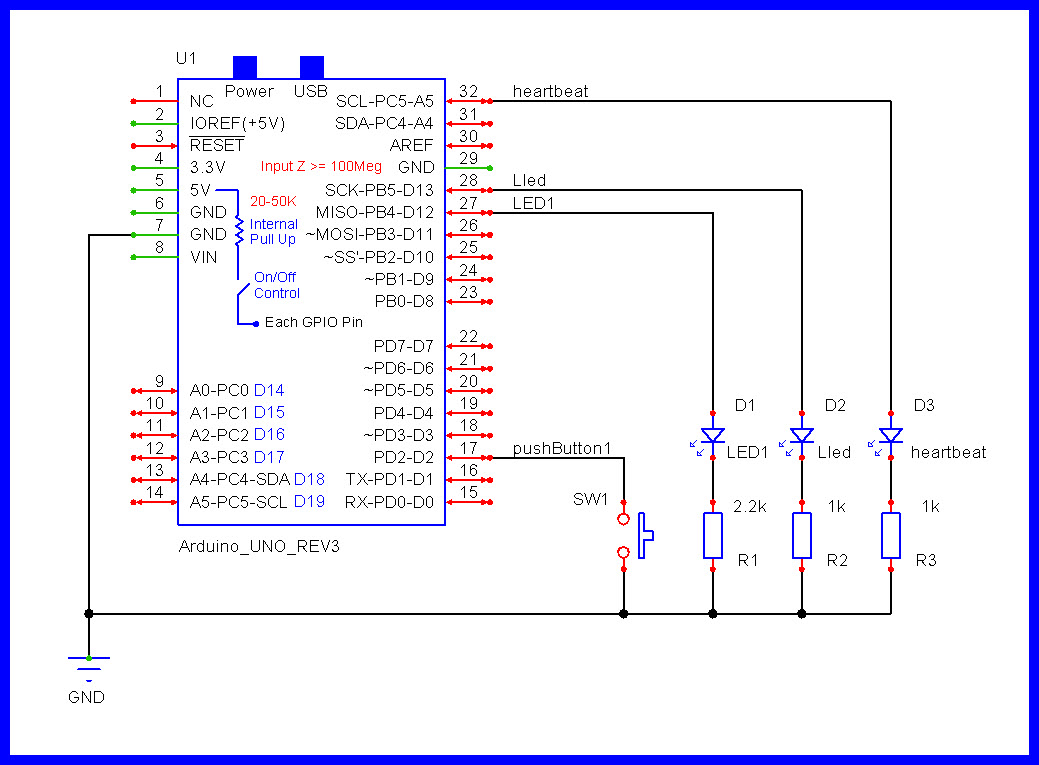Screen dimensions: 1039x765
Task: Click the pushButton1 net label
Action: 561,448
